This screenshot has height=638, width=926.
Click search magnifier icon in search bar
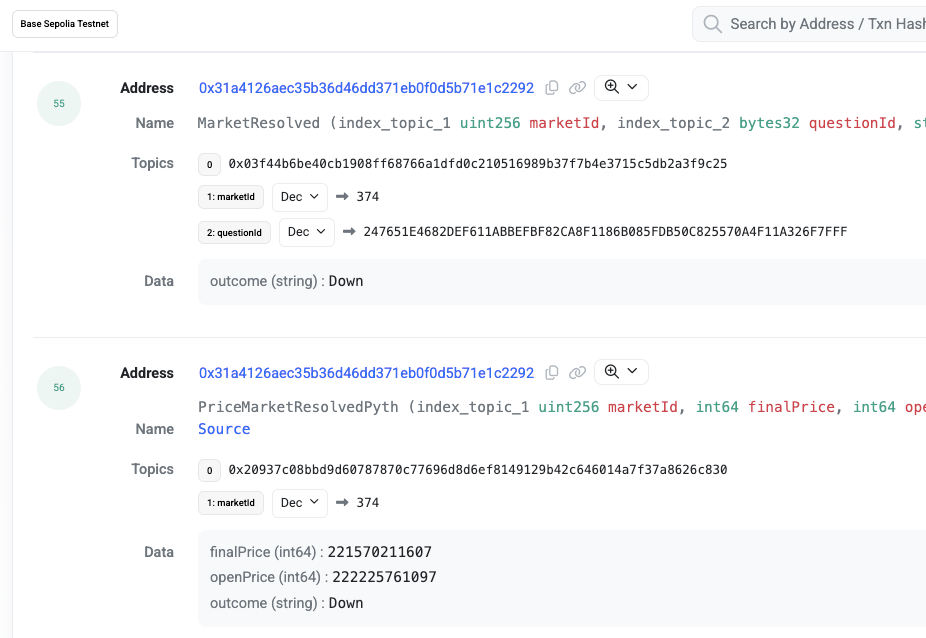712,24
